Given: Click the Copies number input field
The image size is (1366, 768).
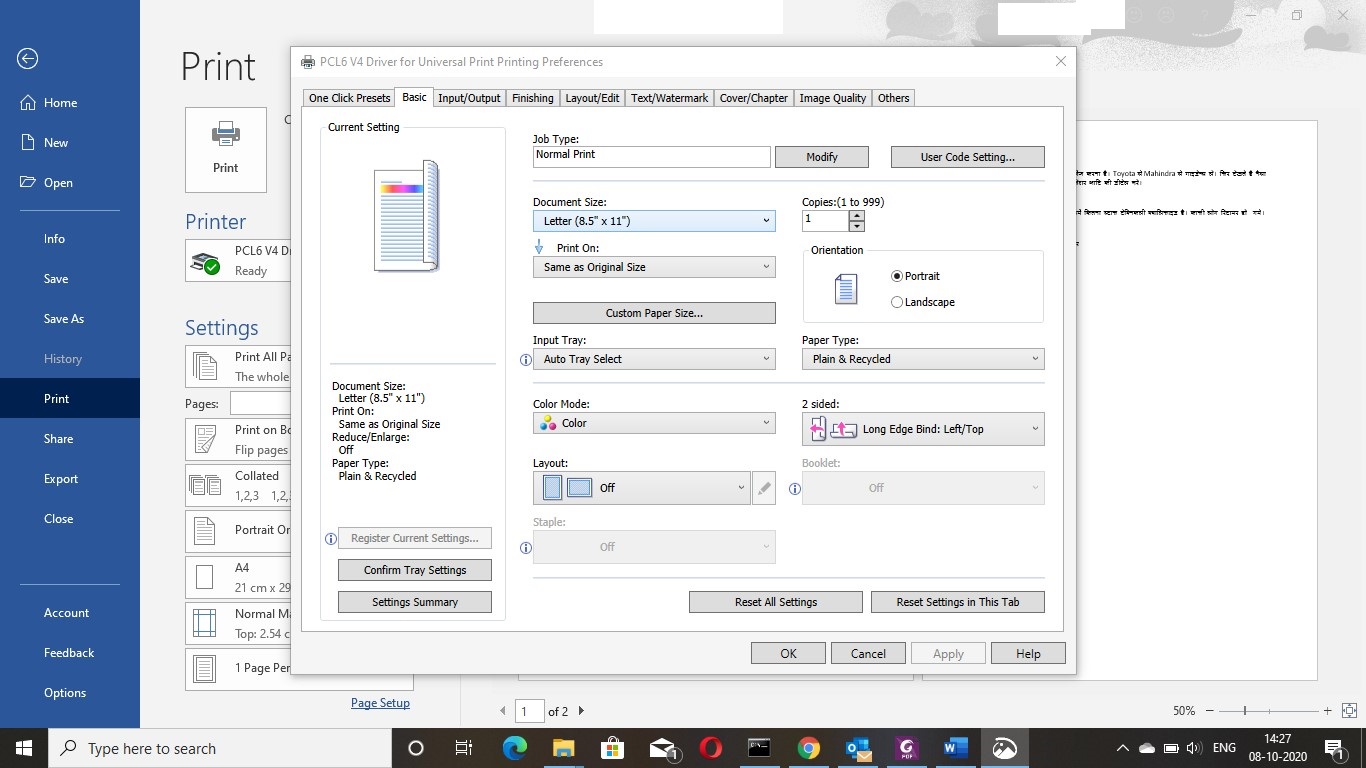Looking at the screenshot, I should 827,220.
